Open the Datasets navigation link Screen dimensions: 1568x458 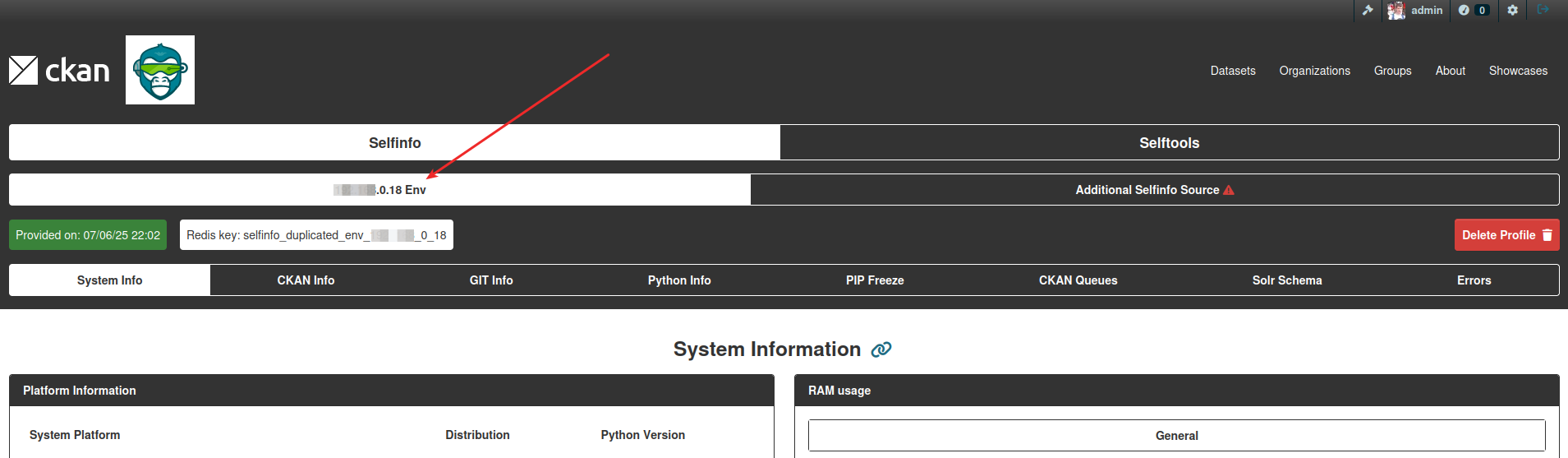(x=1233, y=71)
